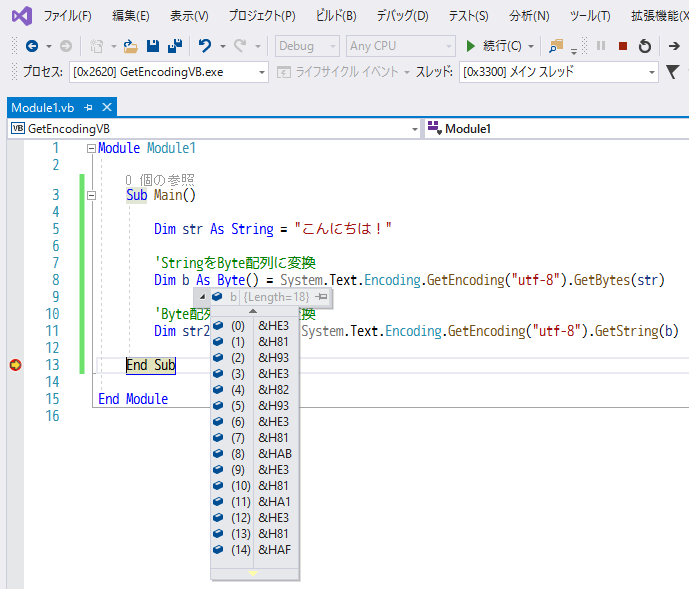Click the Open File folder icon
Image resolution: width=689 pixels, height=589 pixels.
(x=130, y=46)
